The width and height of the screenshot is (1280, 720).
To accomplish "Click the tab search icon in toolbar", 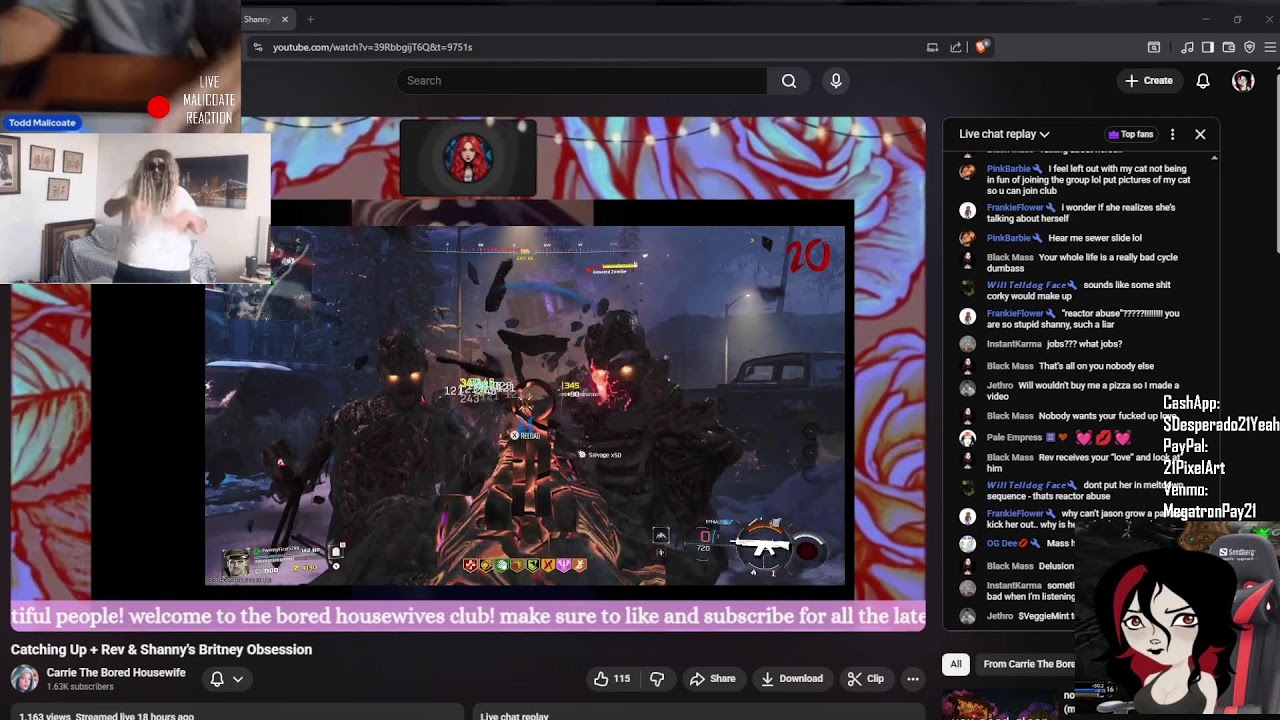I will (1153, 47).
